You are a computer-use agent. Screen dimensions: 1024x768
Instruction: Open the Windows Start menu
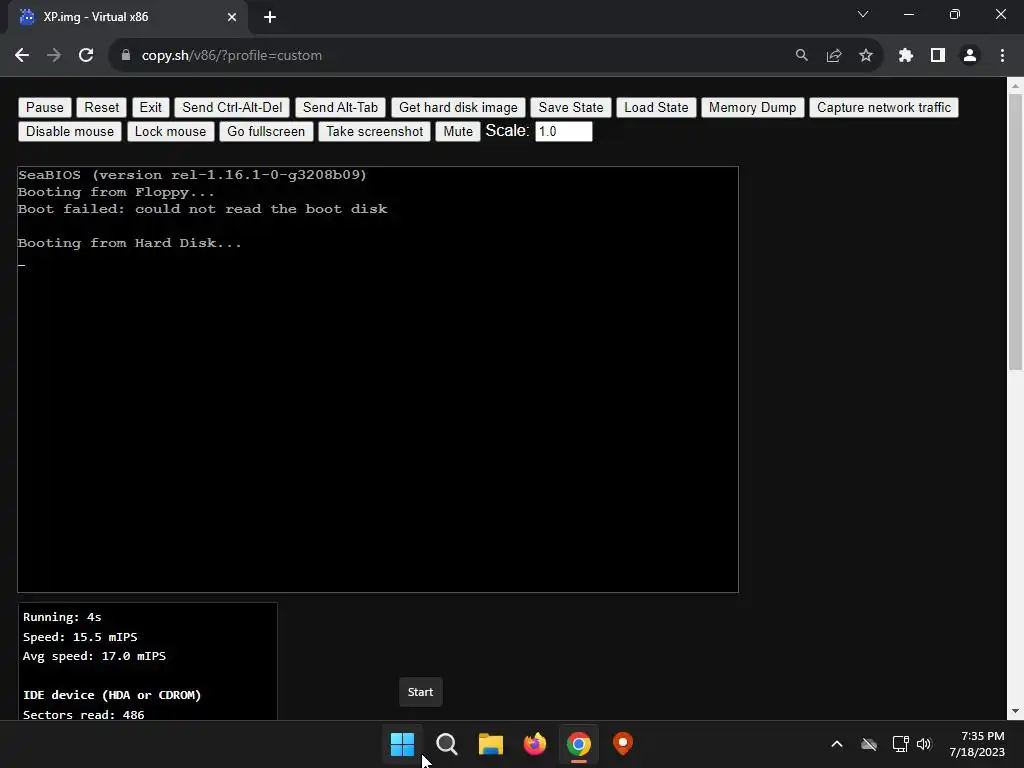[402, 744]
